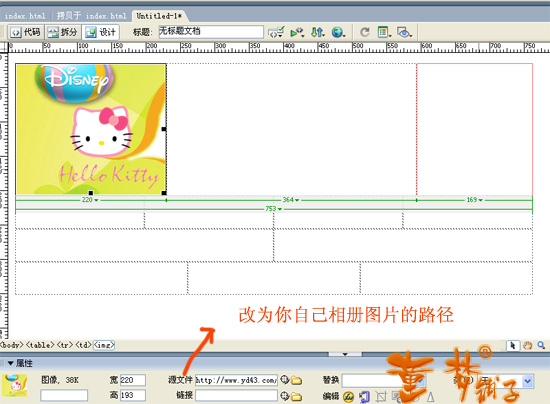Click the 高 height field showing 193
Viewport: 550px width, 404px height.
coord(133,395)
